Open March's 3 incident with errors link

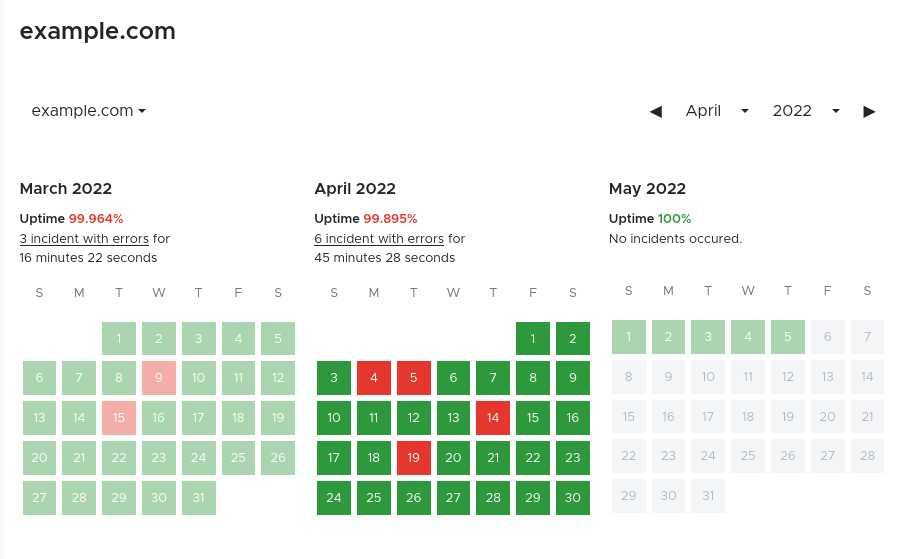(x=84, y=239)
